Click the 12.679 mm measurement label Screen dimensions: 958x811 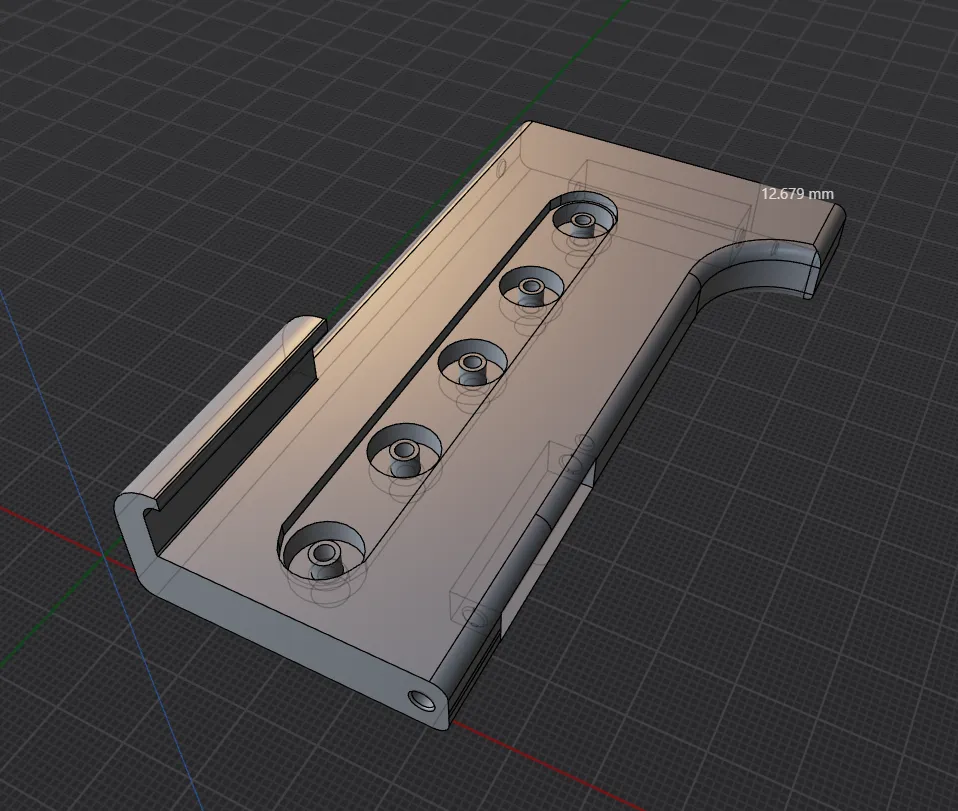[797, 194]
